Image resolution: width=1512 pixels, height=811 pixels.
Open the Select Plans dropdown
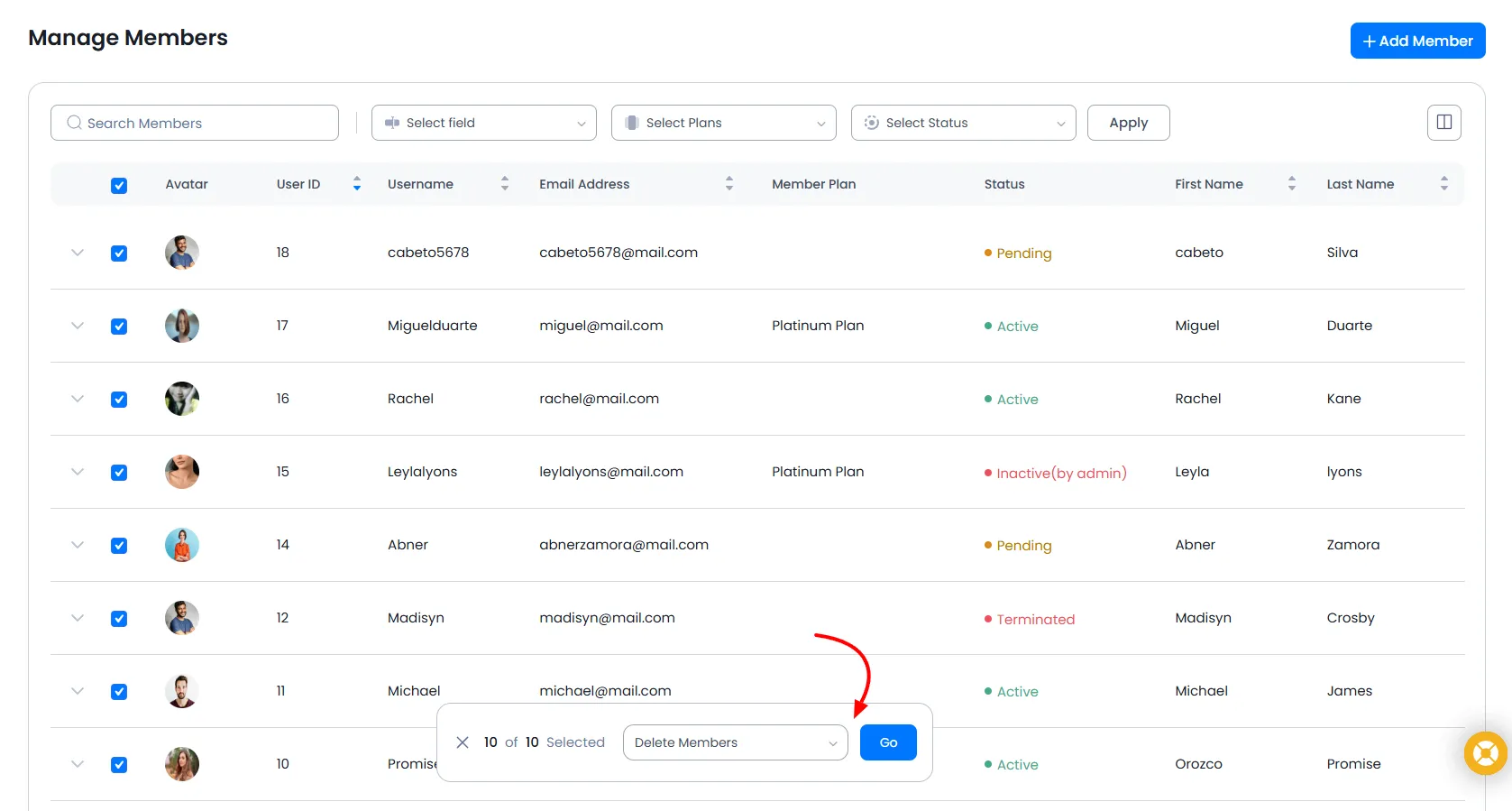click(x=723, y=123)
